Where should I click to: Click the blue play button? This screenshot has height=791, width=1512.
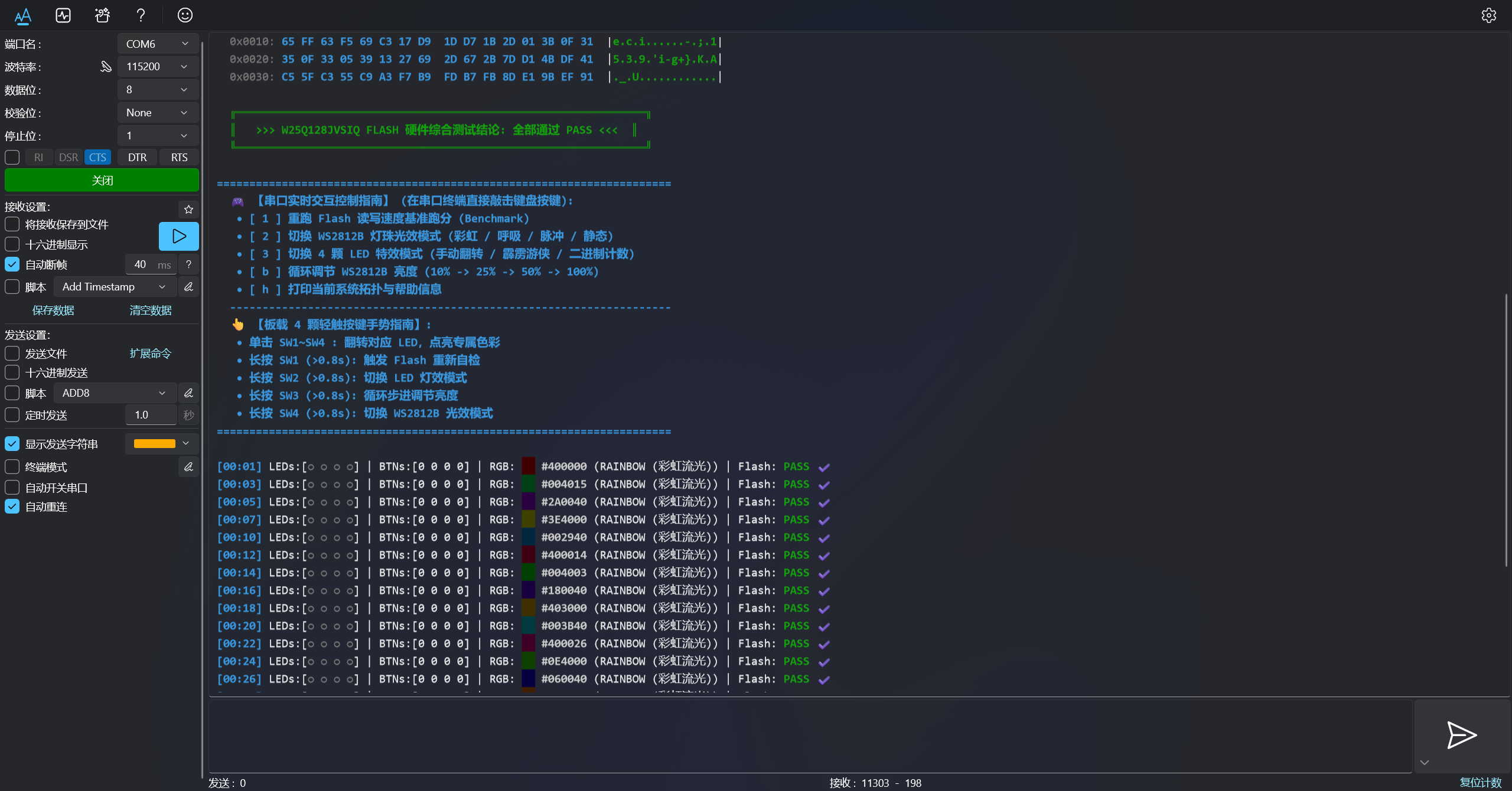click(179, 236)
